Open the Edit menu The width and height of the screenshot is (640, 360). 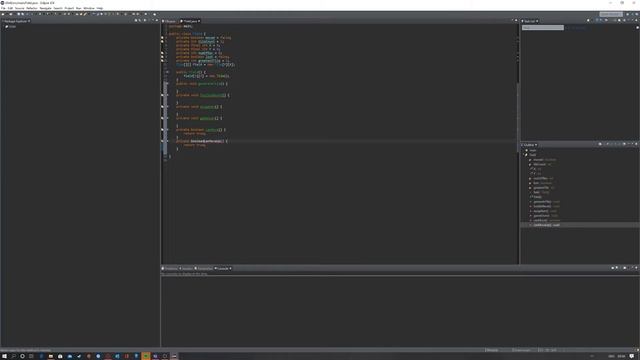pyautogui.click(x=10, y=8)
